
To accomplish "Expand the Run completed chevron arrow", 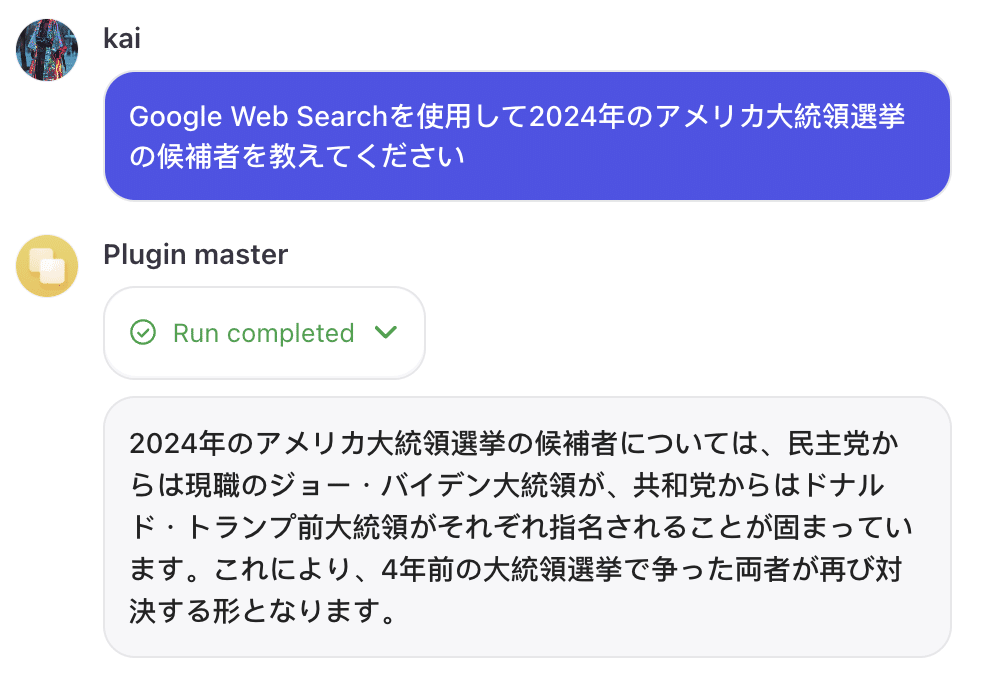I will [385, 332].
